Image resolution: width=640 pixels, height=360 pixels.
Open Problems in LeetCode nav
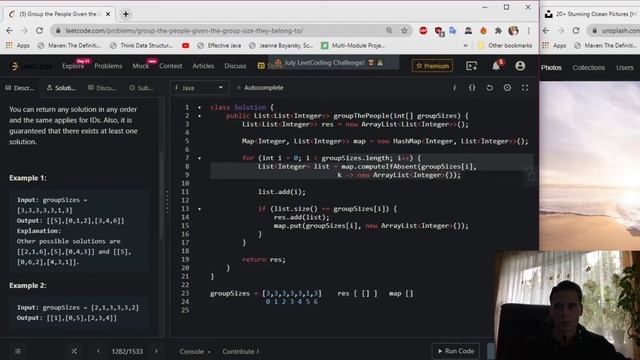(108, 66)
